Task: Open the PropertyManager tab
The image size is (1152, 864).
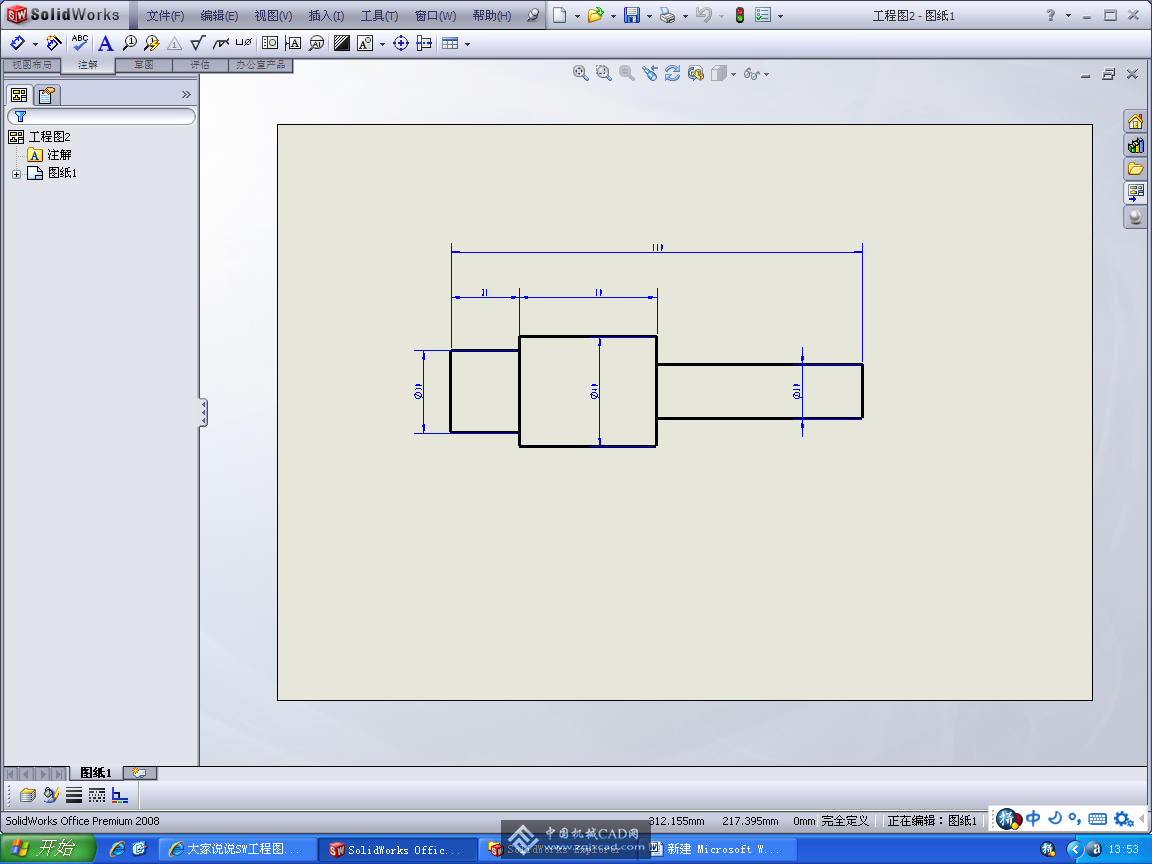Action: pyautogui.click(x=47, y=95)
